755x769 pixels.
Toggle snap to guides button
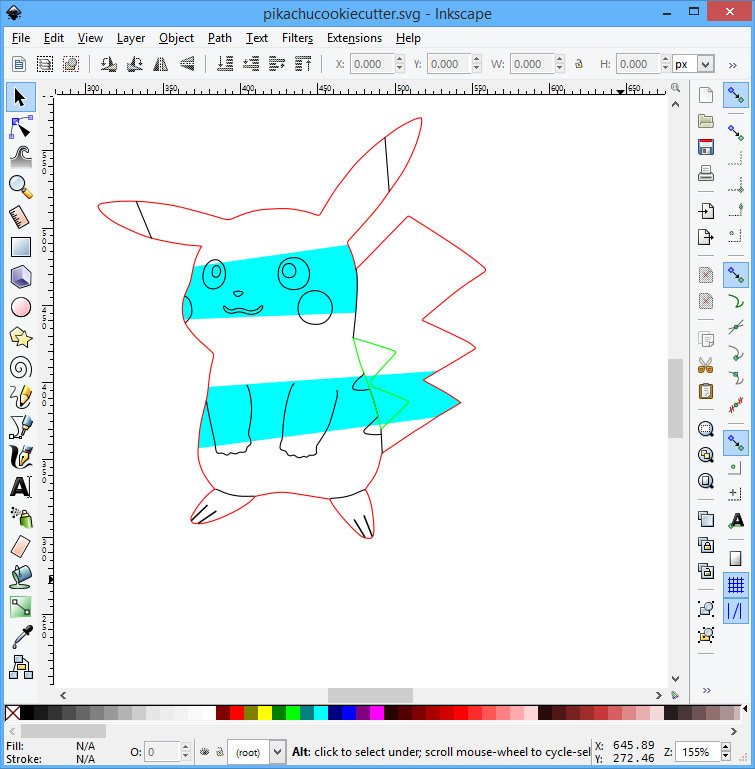pyautogui.click(x=735, y=611)
